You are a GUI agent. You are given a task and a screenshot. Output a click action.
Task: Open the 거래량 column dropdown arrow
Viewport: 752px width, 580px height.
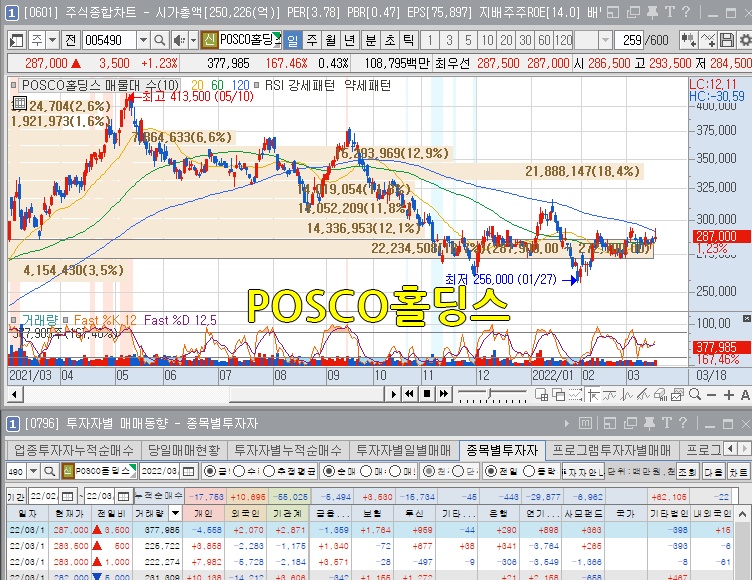point(176,513)
